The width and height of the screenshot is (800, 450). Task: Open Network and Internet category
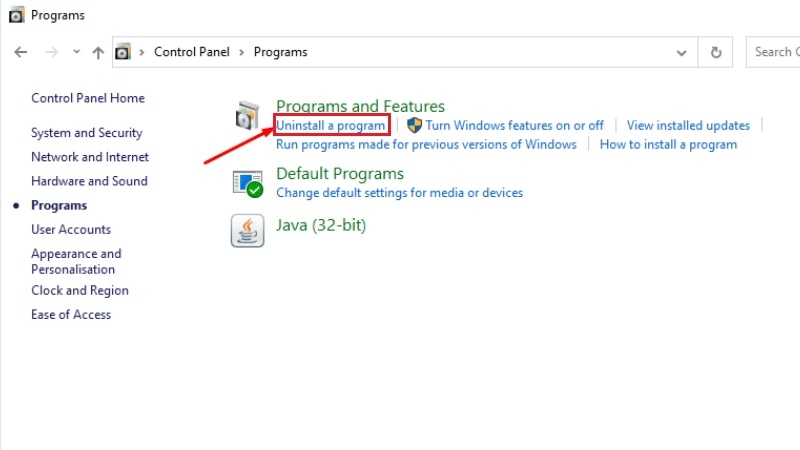coord(90,157)
